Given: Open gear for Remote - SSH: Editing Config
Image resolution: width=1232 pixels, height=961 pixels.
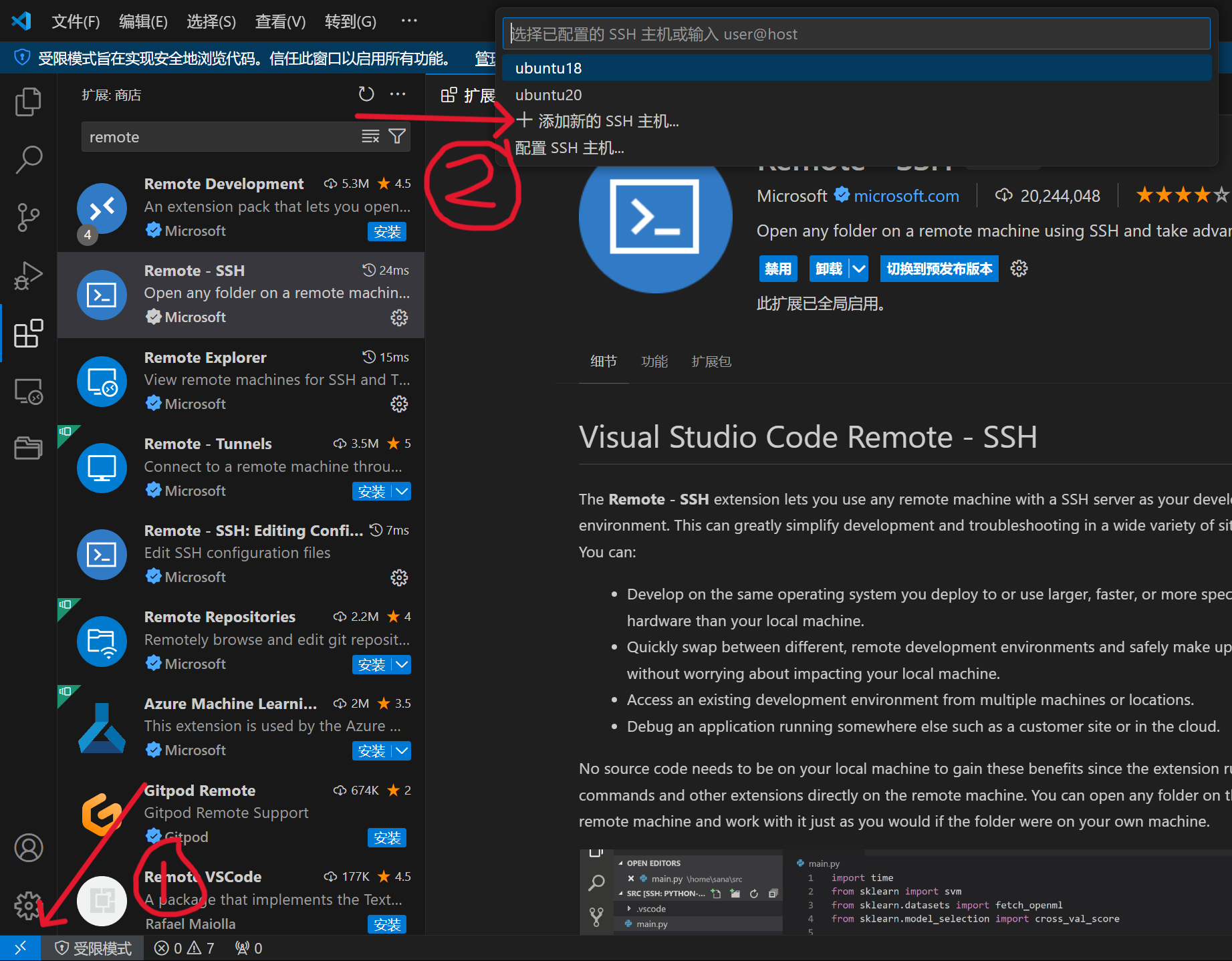Looking at the screenshot, I should pyautogui.click(x=399, y=577).
